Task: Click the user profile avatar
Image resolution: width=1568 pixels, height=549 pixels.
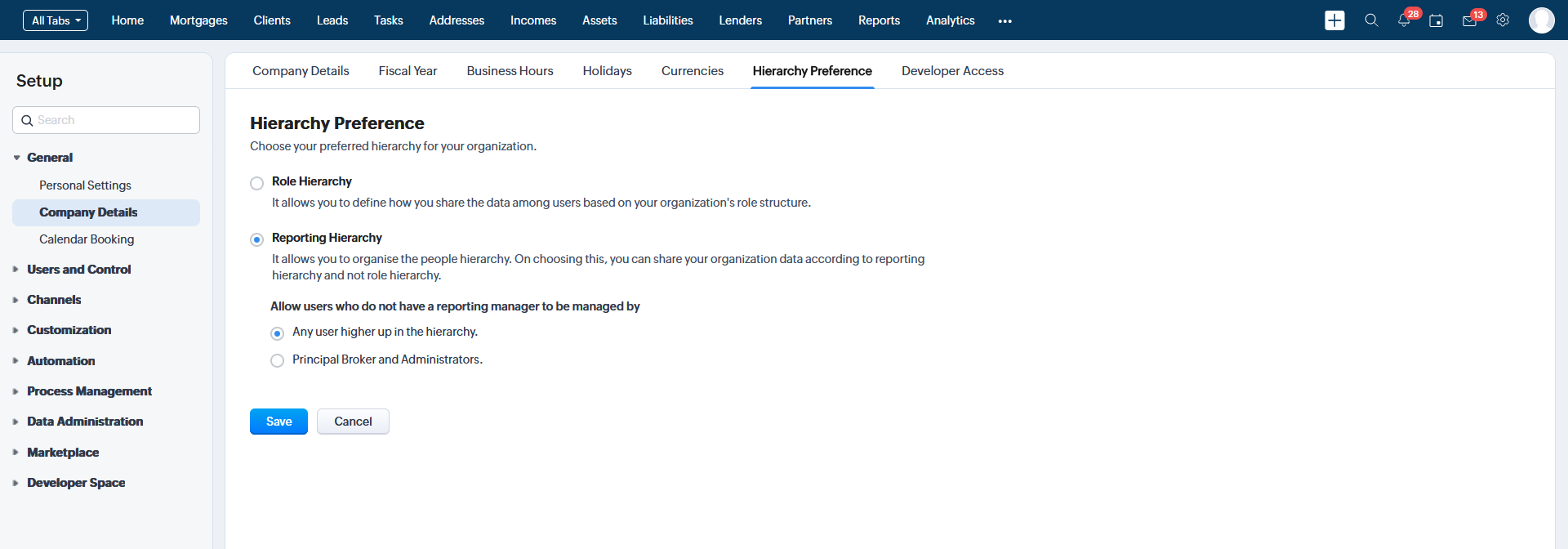Action: coord(1541,20)
